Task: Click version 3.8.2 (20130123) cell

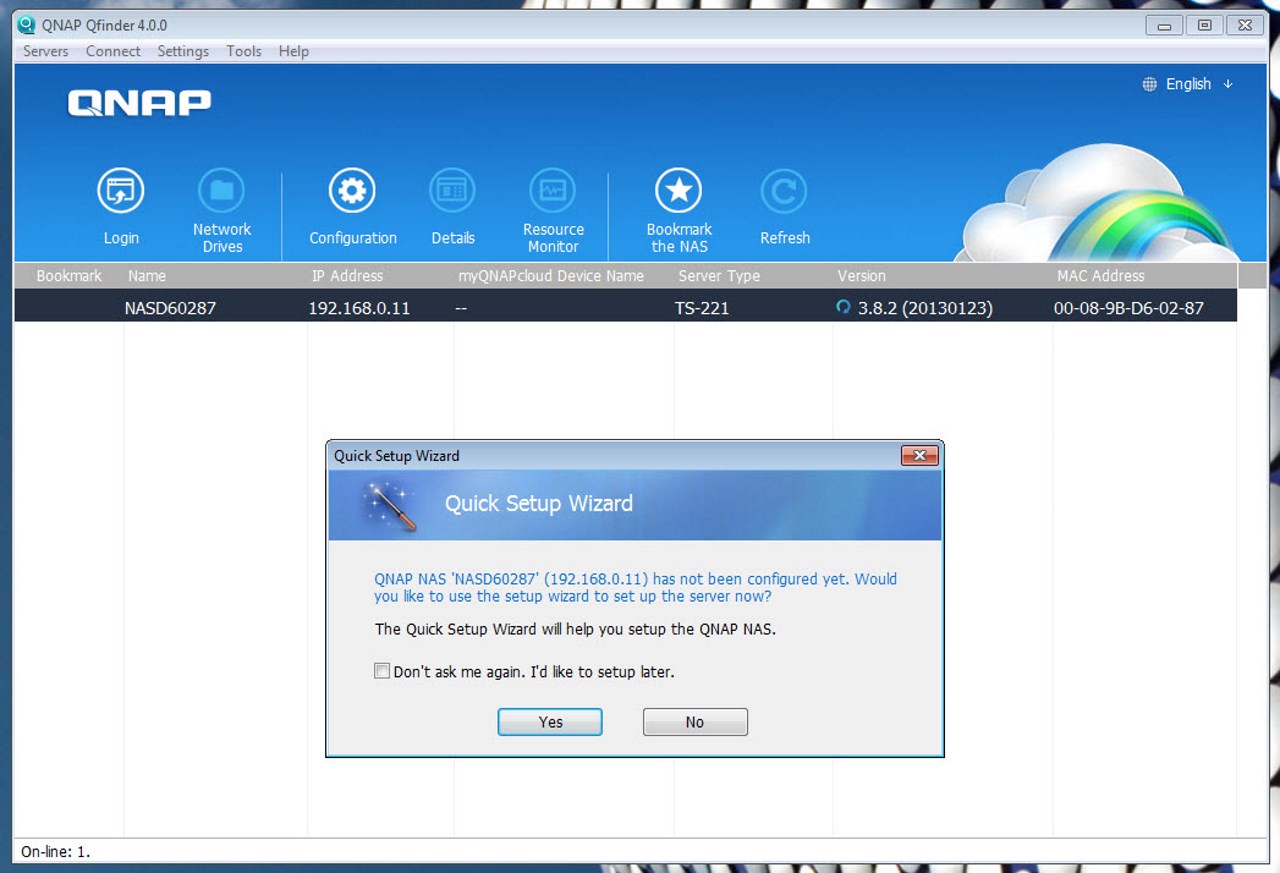Action: (x=925, y=308)
